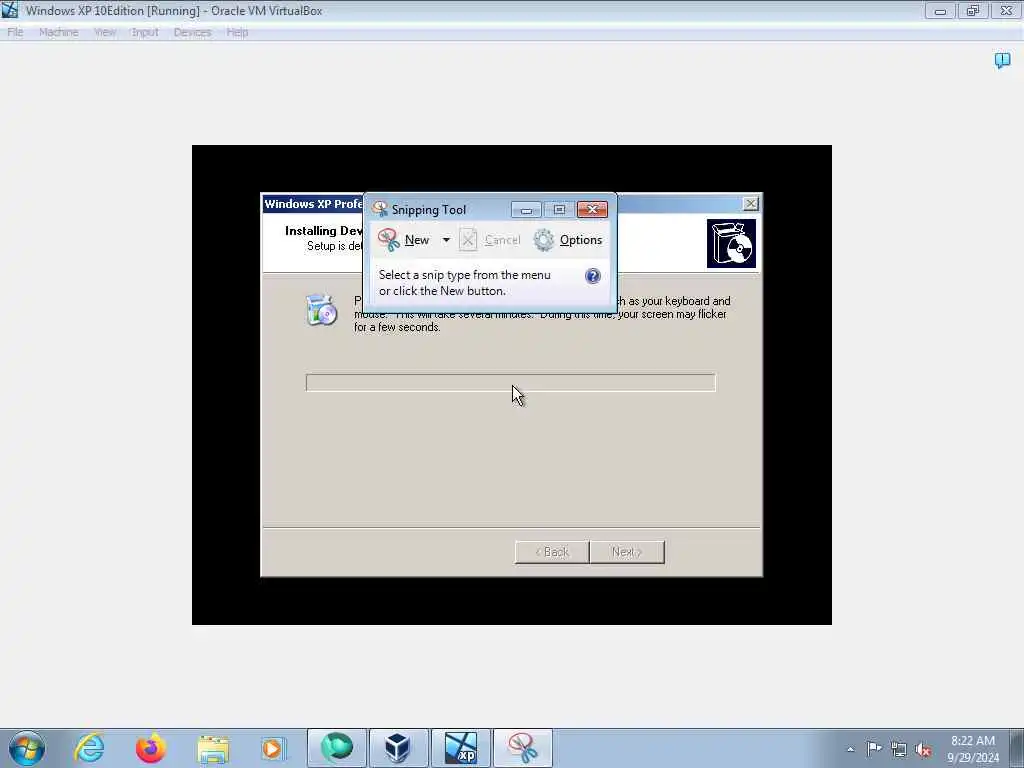Click the VirtualBox window title icon

click(10, 10)
